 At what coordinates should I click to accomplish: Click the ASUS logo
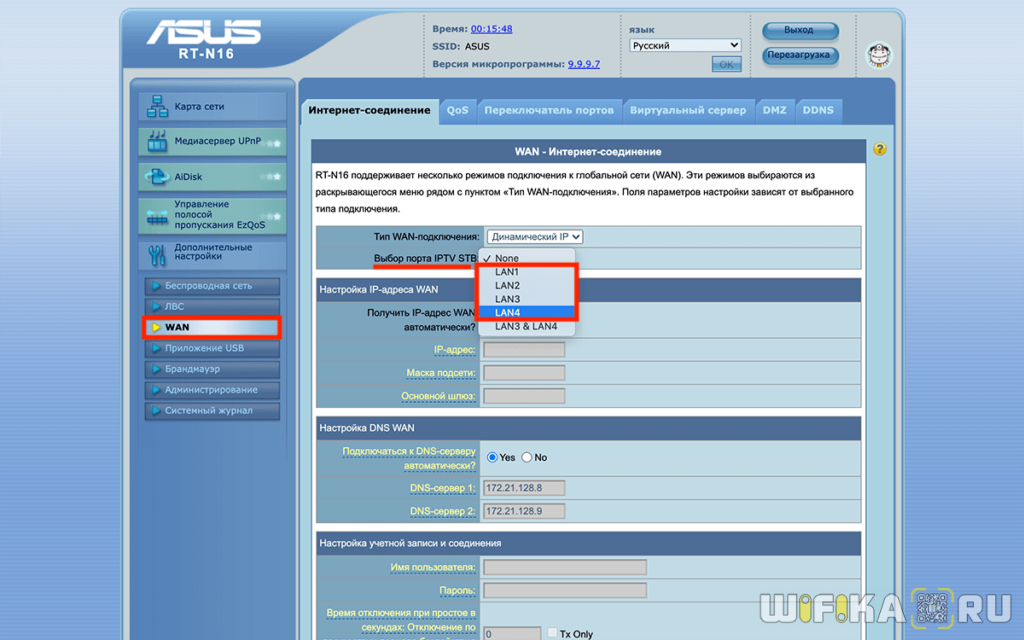pos(205,33)
